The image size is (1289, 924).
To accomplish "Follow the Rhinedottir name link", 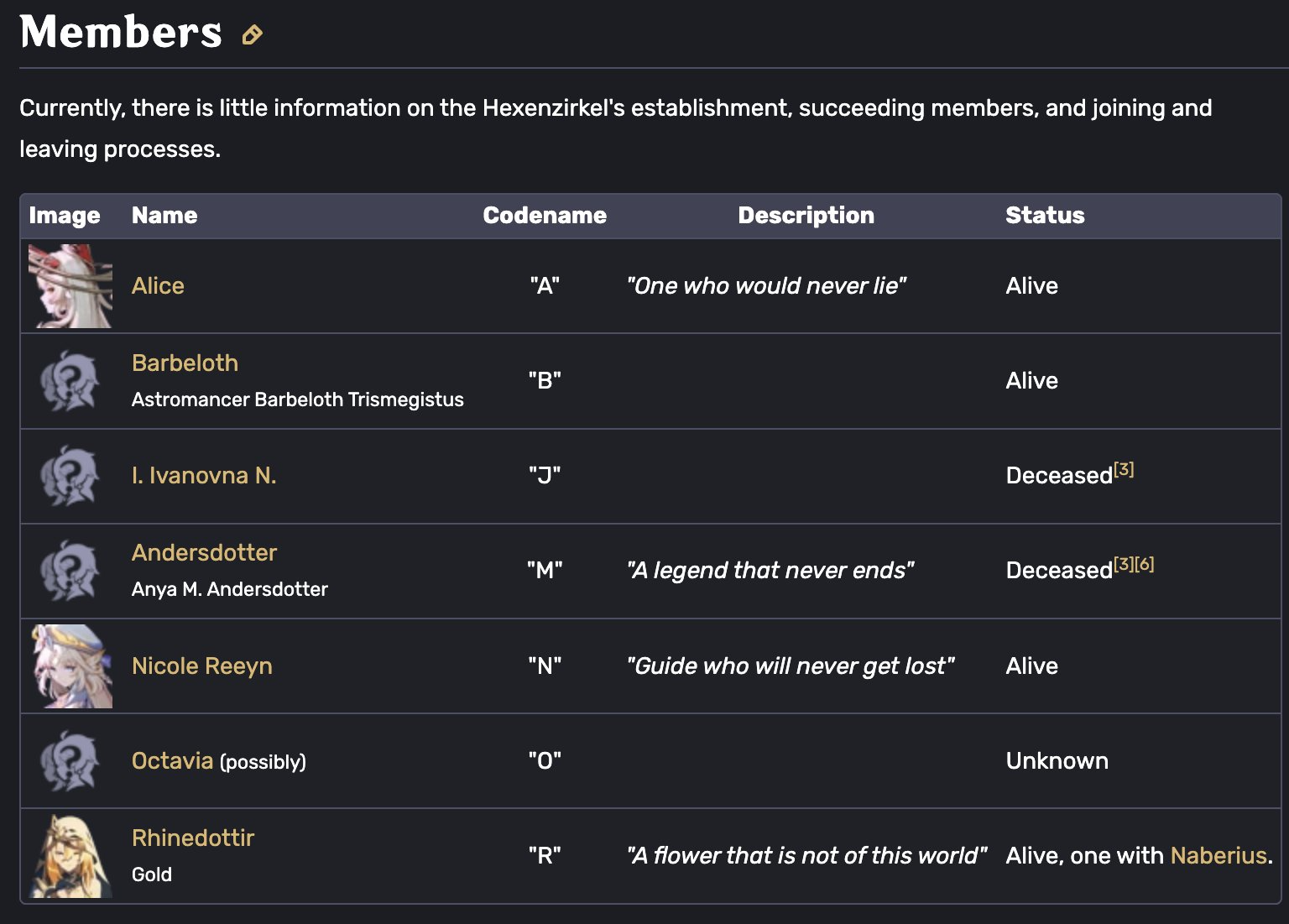I will pos(193,838).
